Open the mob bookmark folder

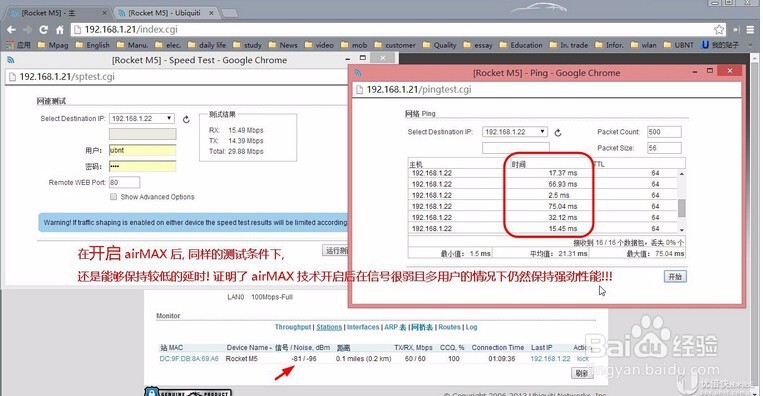click(x=354, y=45)
